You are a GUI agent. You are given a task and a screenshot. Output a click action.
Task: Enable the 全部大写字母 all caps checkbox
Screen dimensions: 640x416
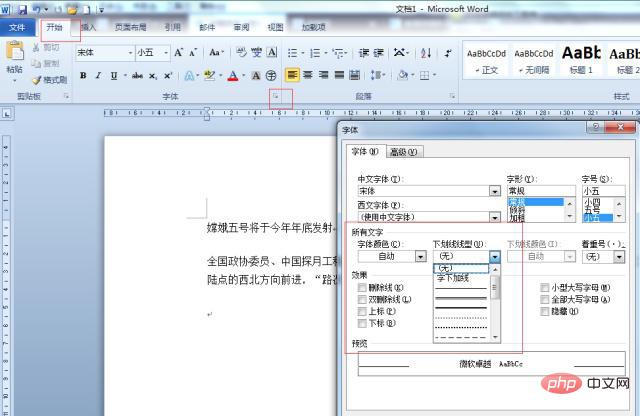(x=545, y=299)
